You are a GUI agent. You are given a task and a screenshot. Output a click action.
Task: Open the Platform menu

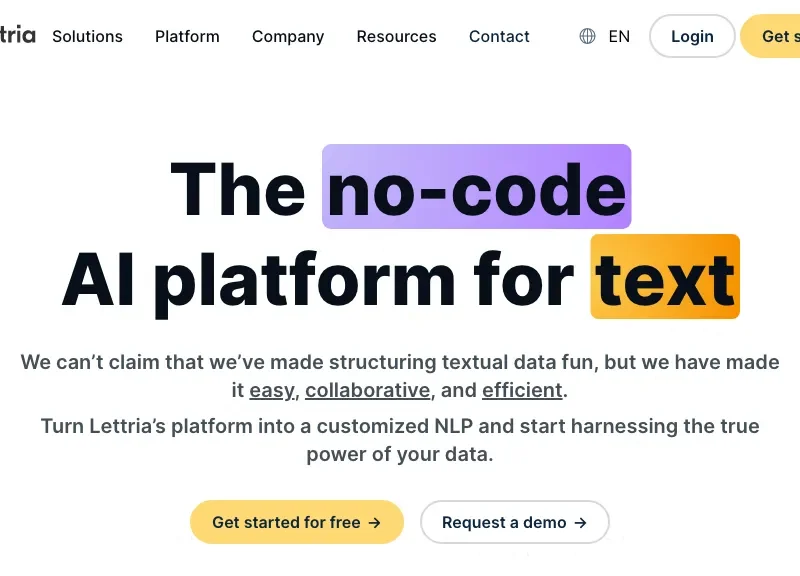click(x=187, y=36)
